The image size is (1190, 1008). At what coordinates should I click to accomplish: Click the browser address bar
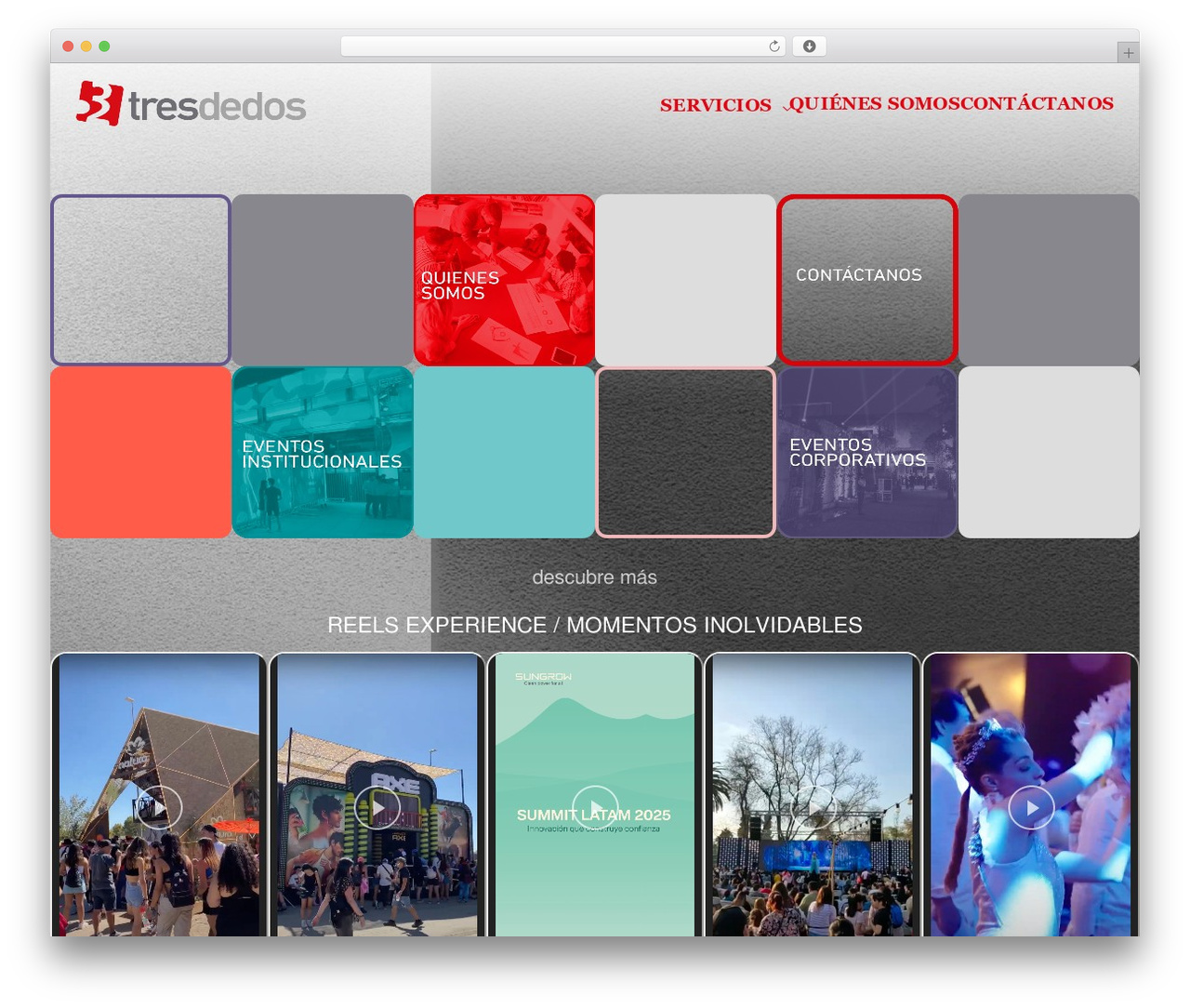pyautogui.click(x=562, y=46)
